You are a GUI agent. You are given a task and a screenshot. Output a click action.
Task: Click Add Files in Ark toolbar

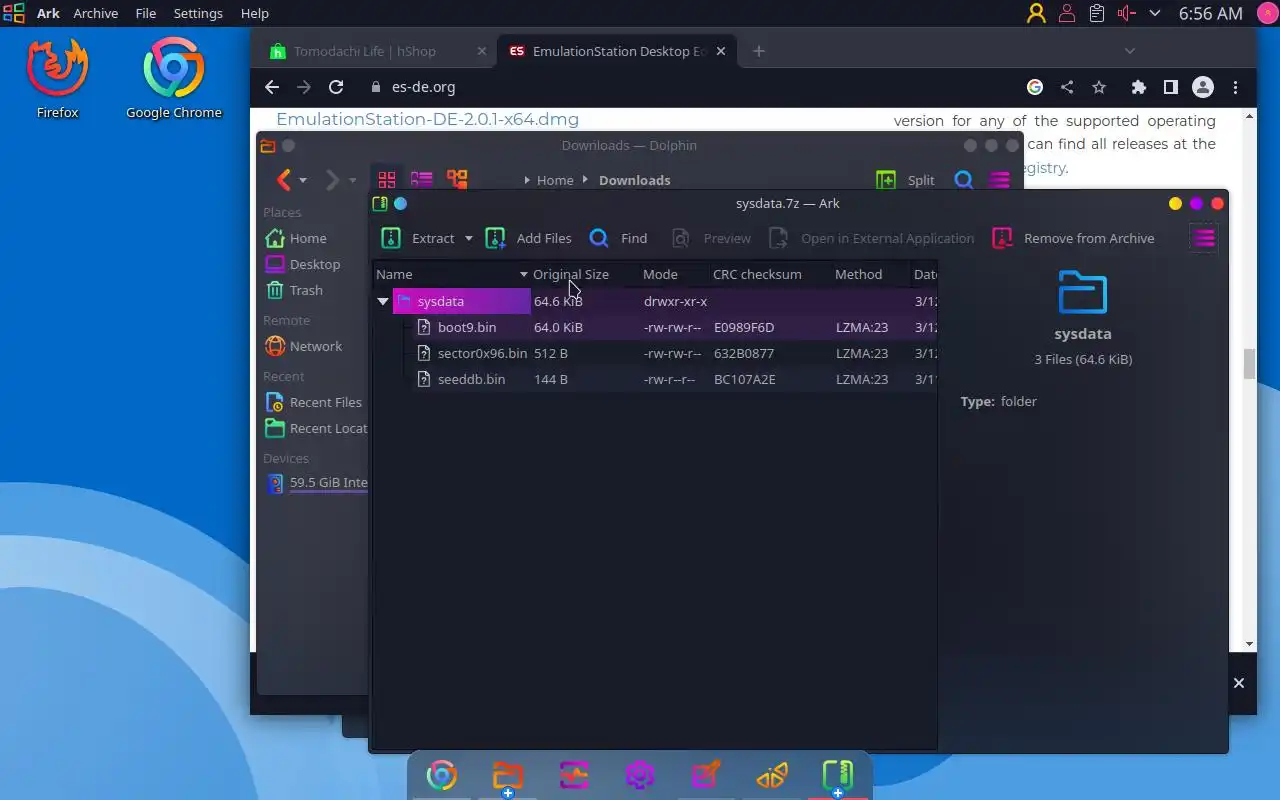click(529, 238)
